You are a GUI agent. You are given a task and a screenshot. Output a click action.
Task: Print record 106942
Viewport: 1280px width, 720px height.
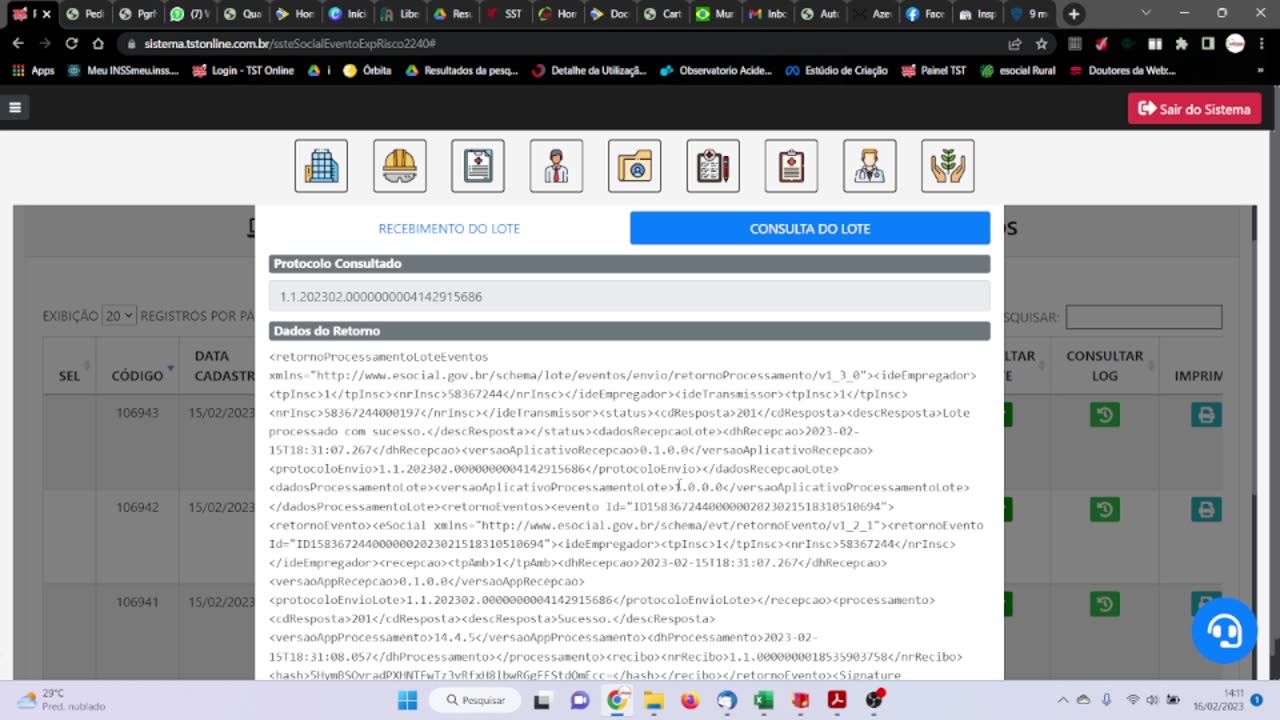(x=1206, y=509)
